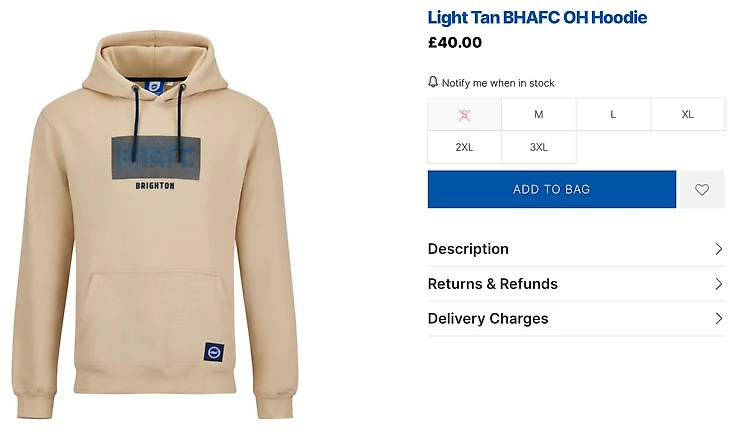The image size is (730, 436).
Task: Select size M
Action: coord(539,114)
